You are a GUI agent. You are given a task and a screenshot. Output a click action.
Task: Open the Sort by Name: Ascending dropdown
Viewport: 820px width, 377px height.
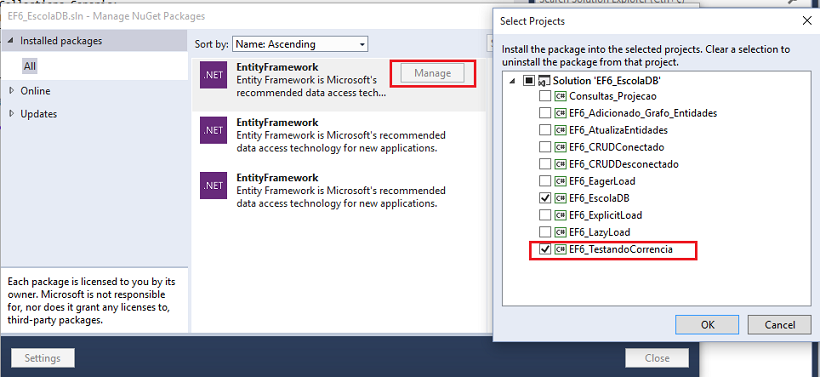click(300, 44)
